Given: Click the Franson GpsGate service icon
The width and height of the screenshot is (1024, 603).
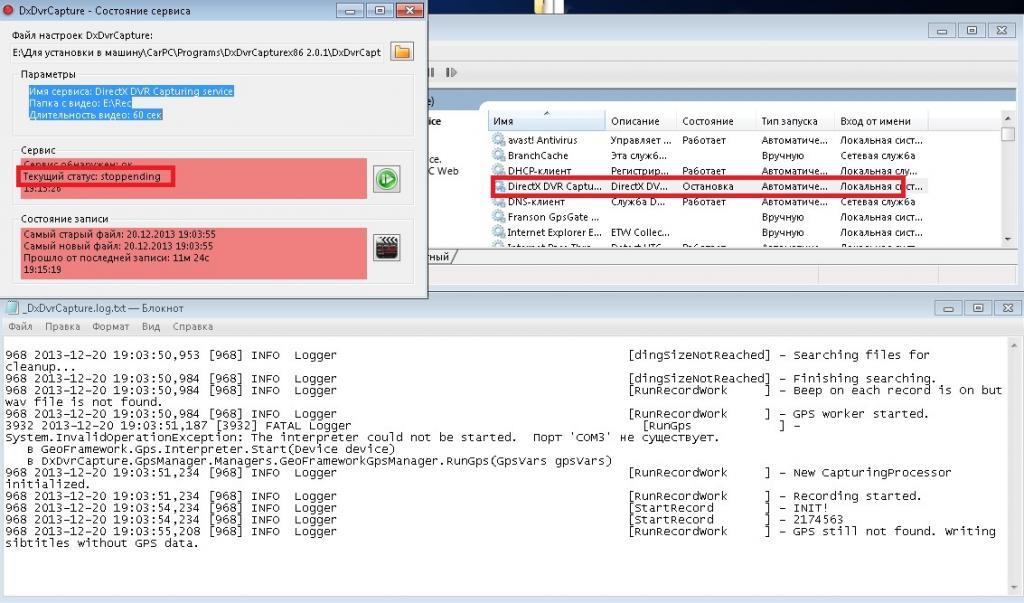Looking at the screenshot, I should (x=499, y=217).
